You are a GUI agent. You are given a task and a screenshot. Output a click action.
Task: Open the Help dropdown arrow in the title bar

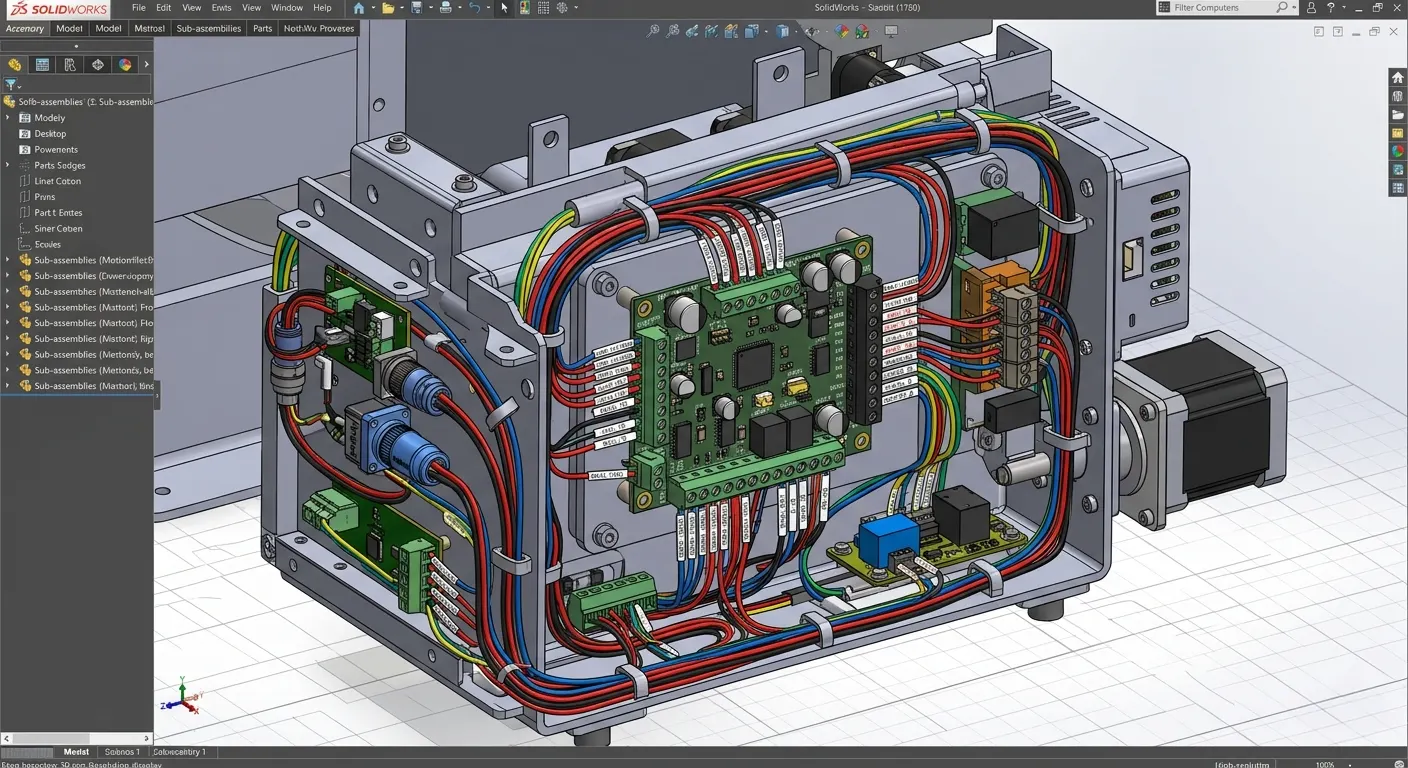[1345, 8]
